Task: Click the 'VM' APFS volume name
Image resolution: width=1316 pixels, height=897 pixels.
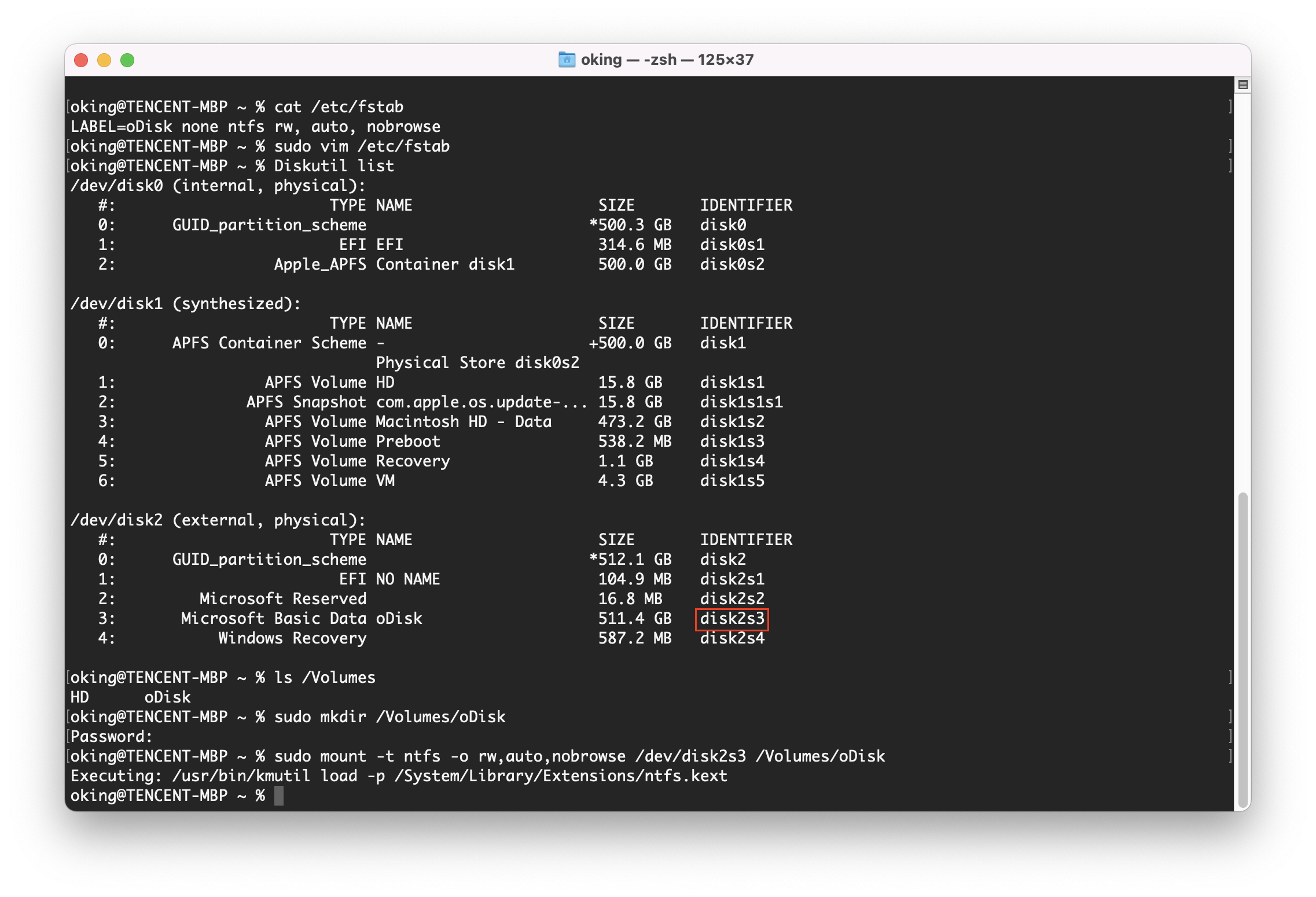Action: 385,481
